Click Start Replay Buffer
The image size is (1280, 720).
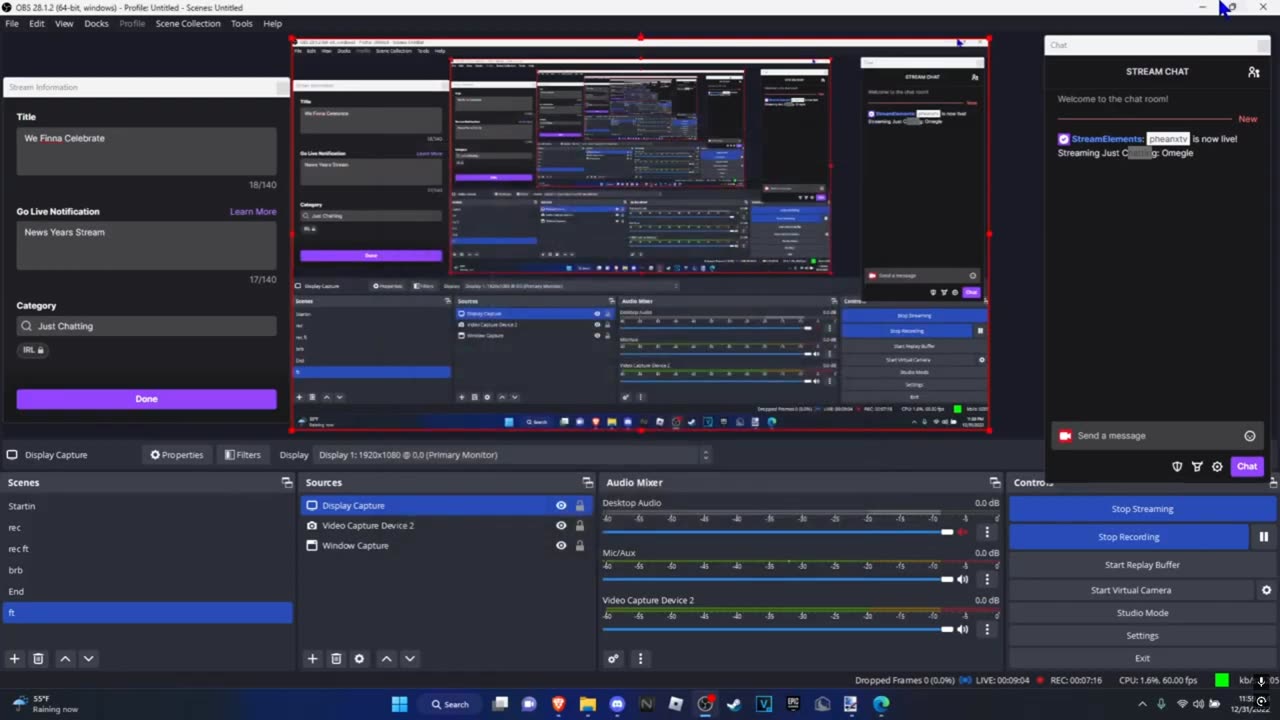coord(1142,565)
